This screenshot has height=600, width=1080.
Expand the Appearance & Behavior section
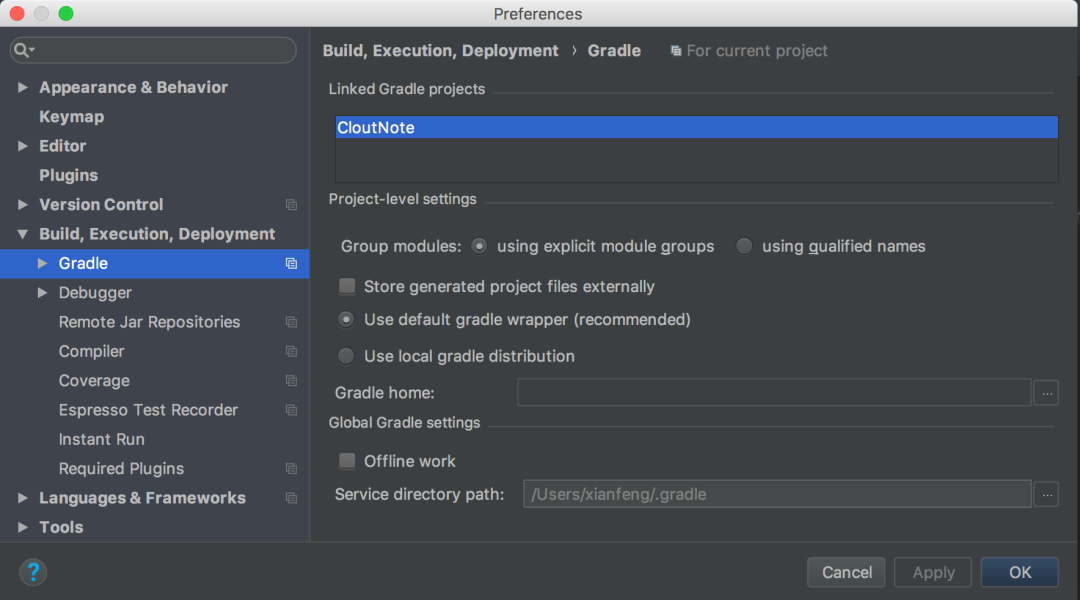(23, 87)
